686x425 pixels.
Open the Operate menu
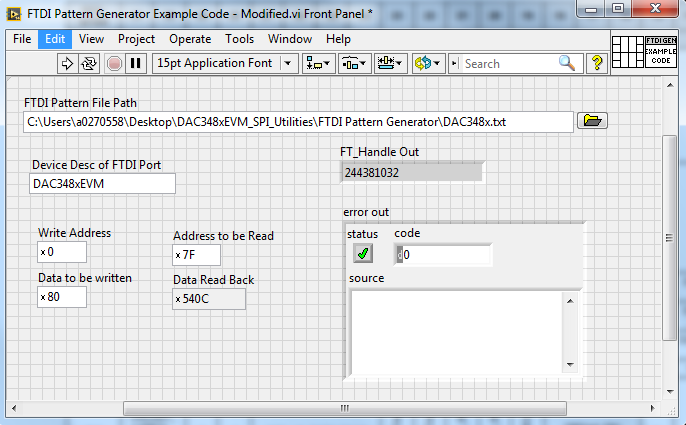[x=190, y=39]
